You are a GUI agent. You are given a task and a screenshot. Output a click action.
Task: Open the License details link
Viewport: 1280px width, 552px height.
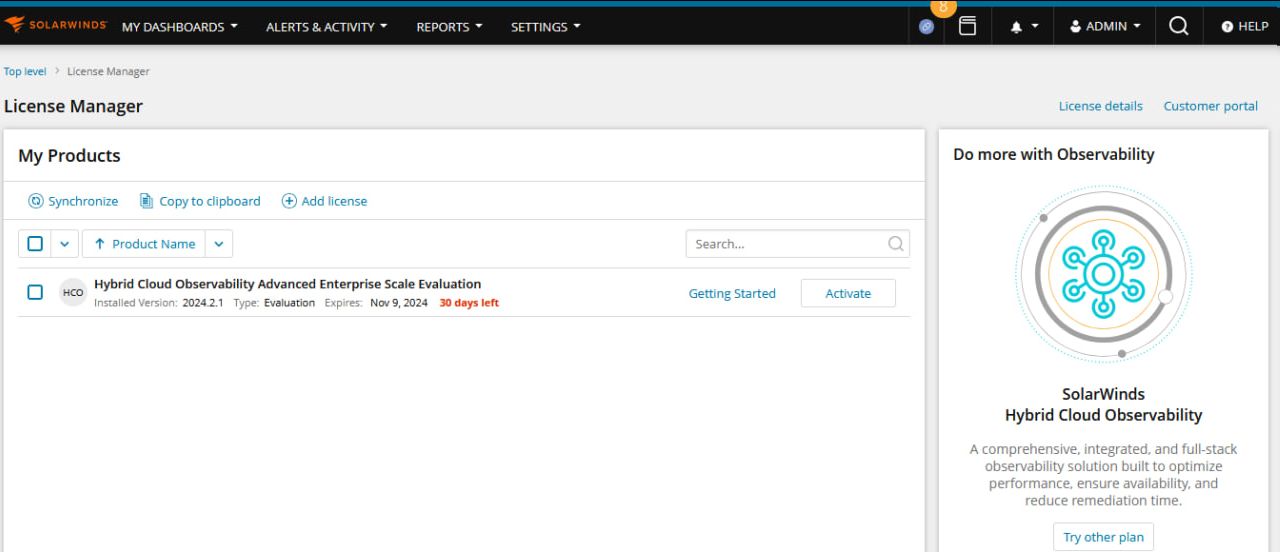1101,106
